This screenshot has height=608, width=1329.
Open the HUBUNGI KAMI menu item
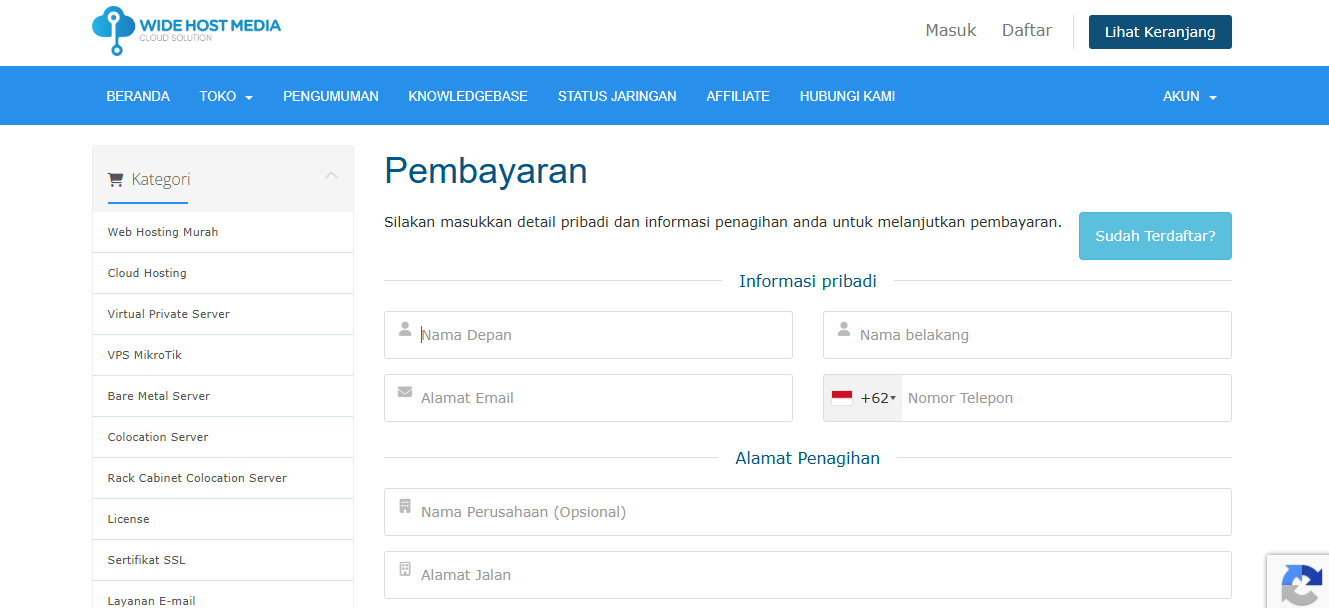click(x=847, y=96)
